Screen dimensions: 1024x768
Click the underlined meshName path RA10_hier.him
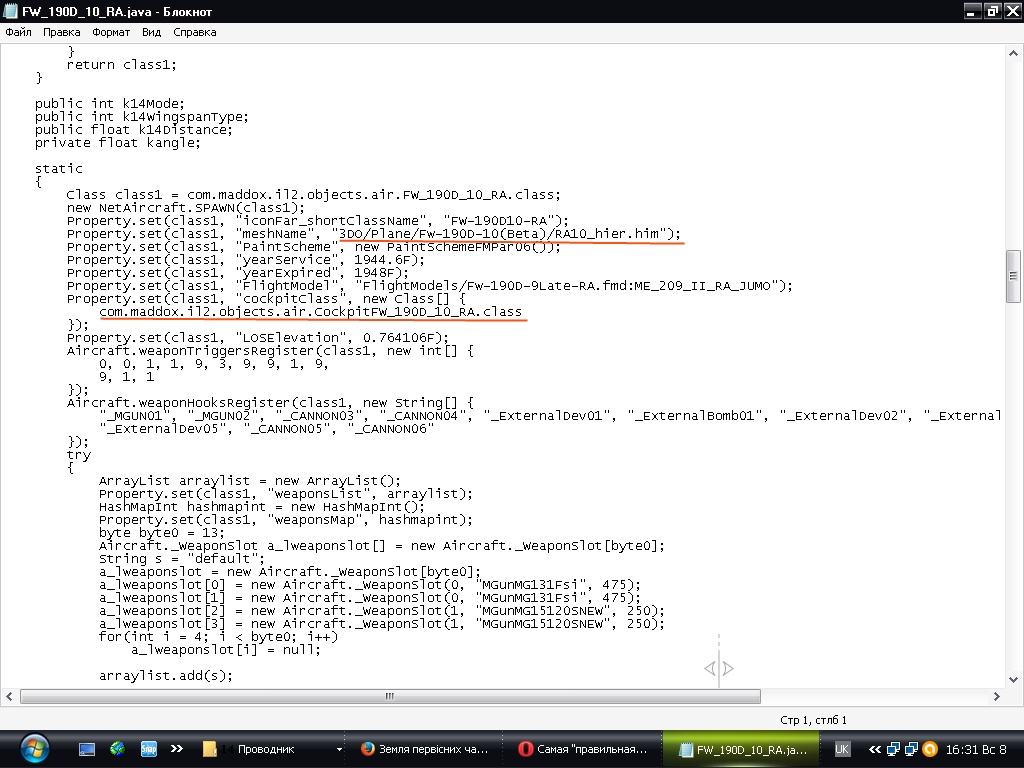[x=510, y=234]
